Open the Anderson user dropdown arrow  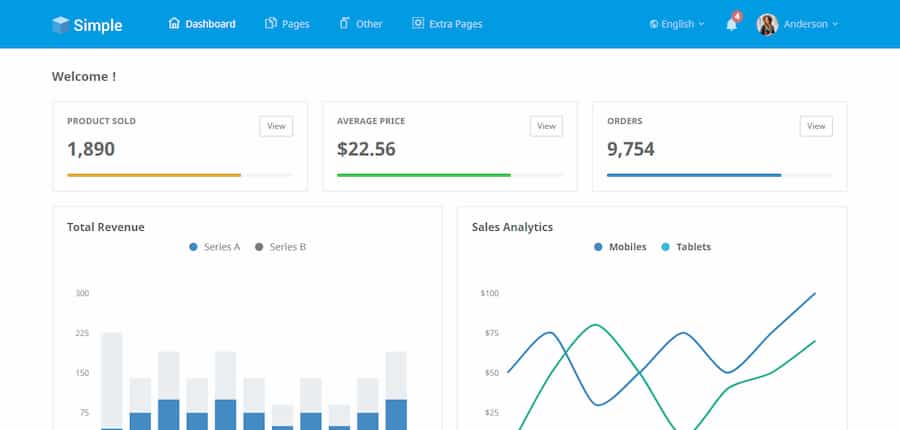[x=835, y=24]
